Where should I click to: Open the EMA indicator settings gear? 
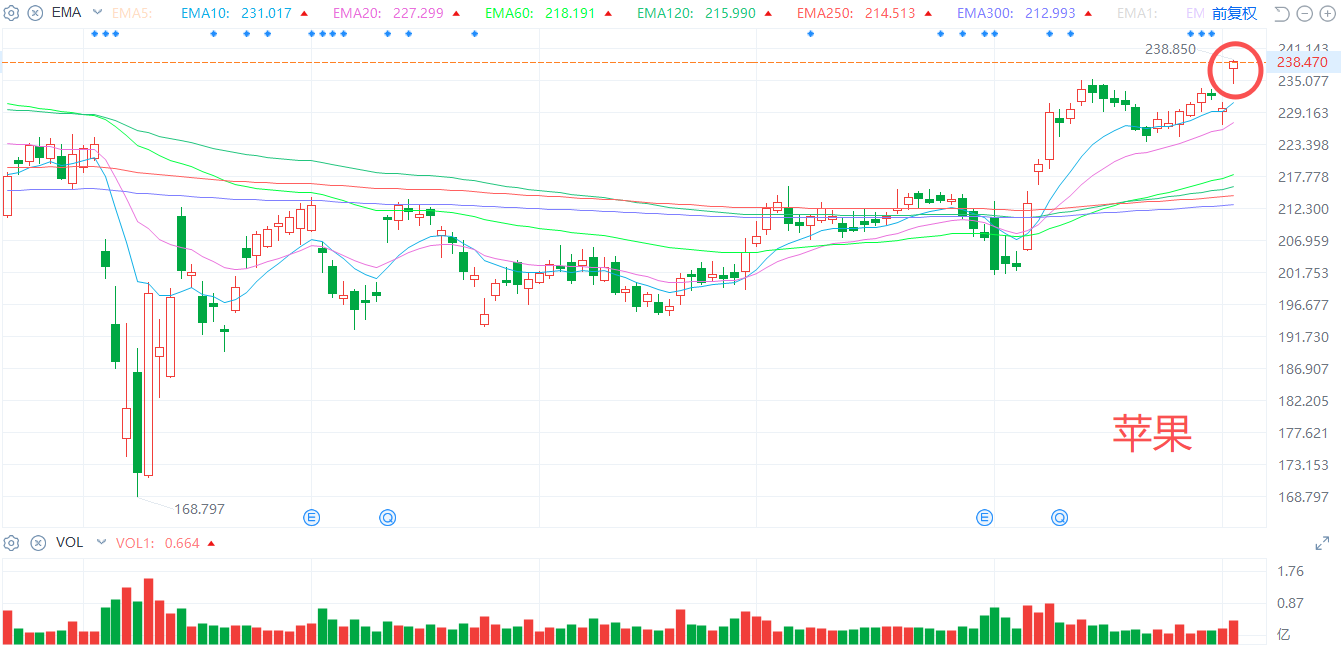(x=12, y=13)
